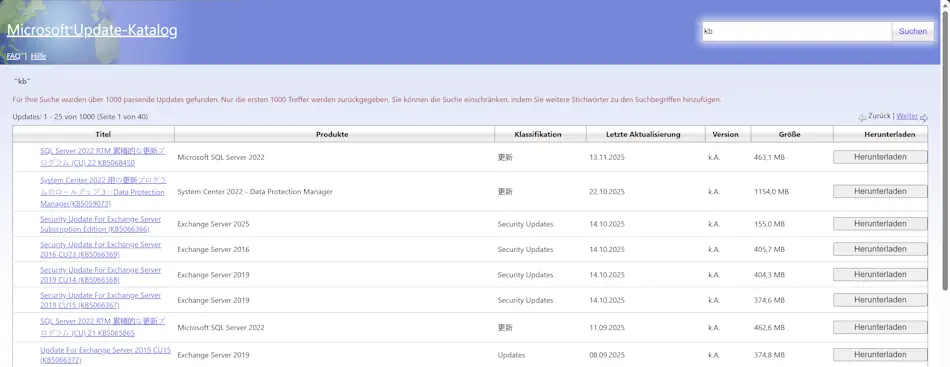Sort by Letzte Aktualisierung column
The image size is (950, 367).
click(643, 134)
